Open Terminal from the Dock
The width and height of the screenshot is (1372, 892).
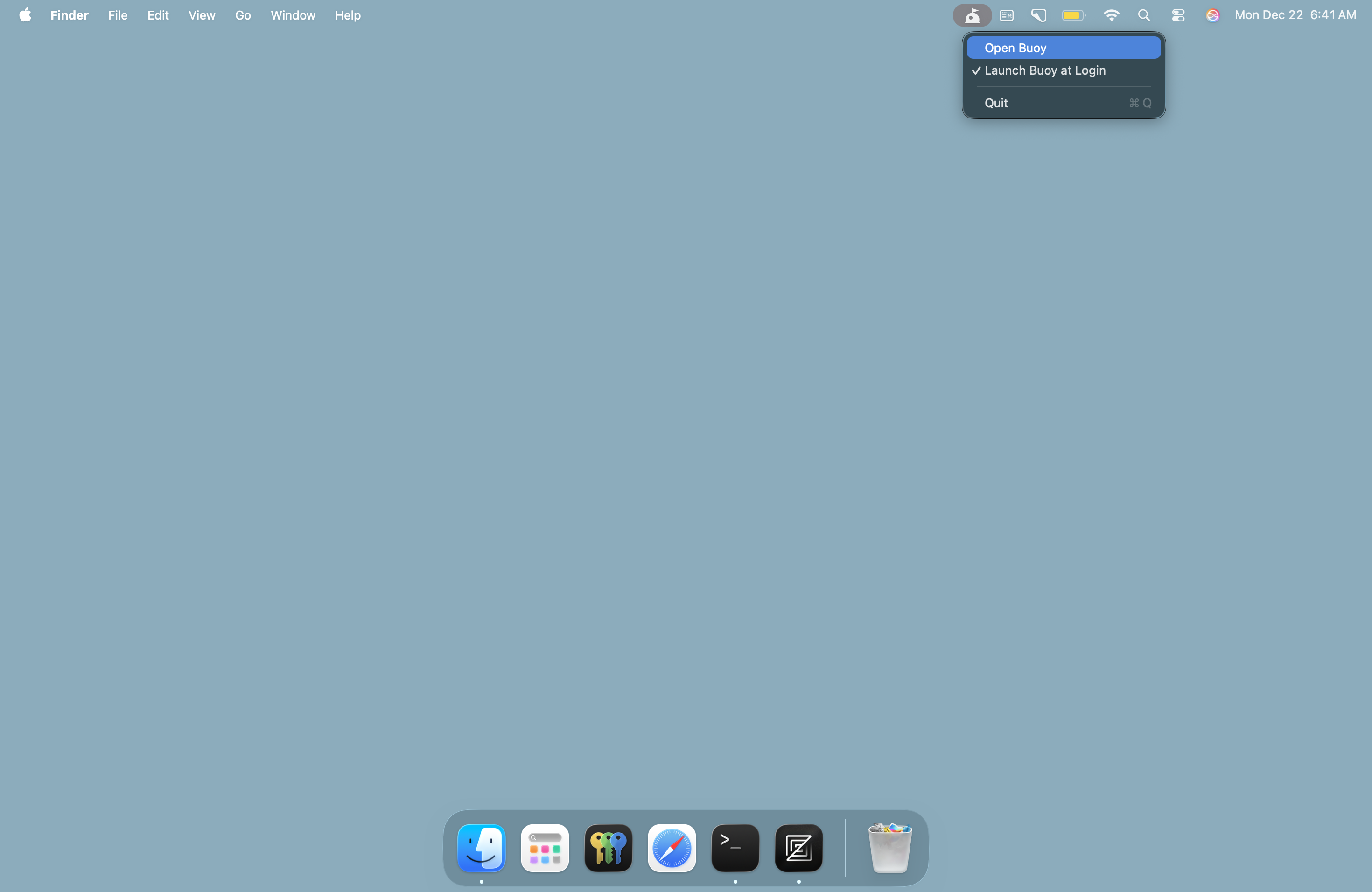pyautogui.click(x=735, y=848)
